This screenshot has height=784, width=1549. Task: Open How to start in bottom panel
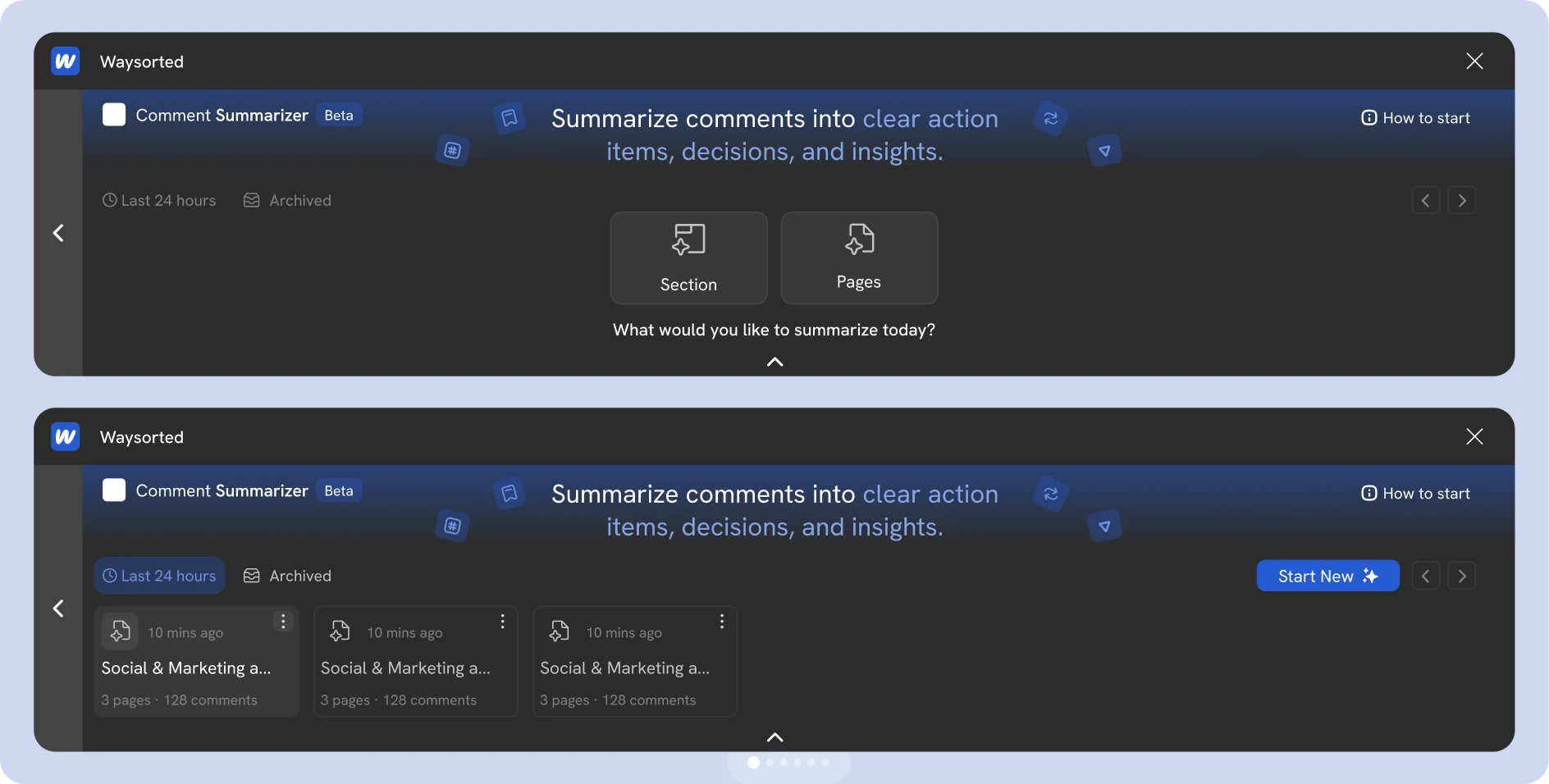pos(1415,494)
